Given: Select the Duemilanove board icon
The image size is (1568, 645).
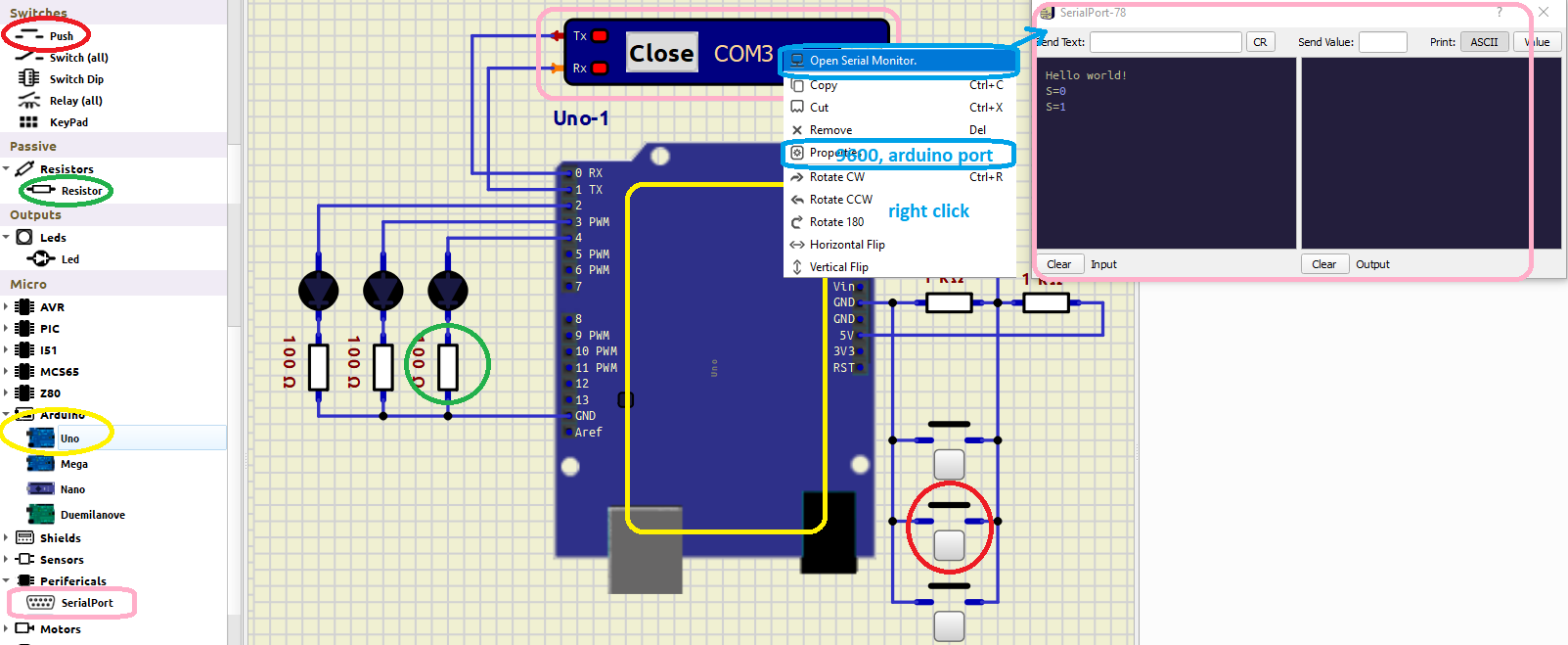Looking at the screenshot, I should pyautogui.click(x=41, y=514).
